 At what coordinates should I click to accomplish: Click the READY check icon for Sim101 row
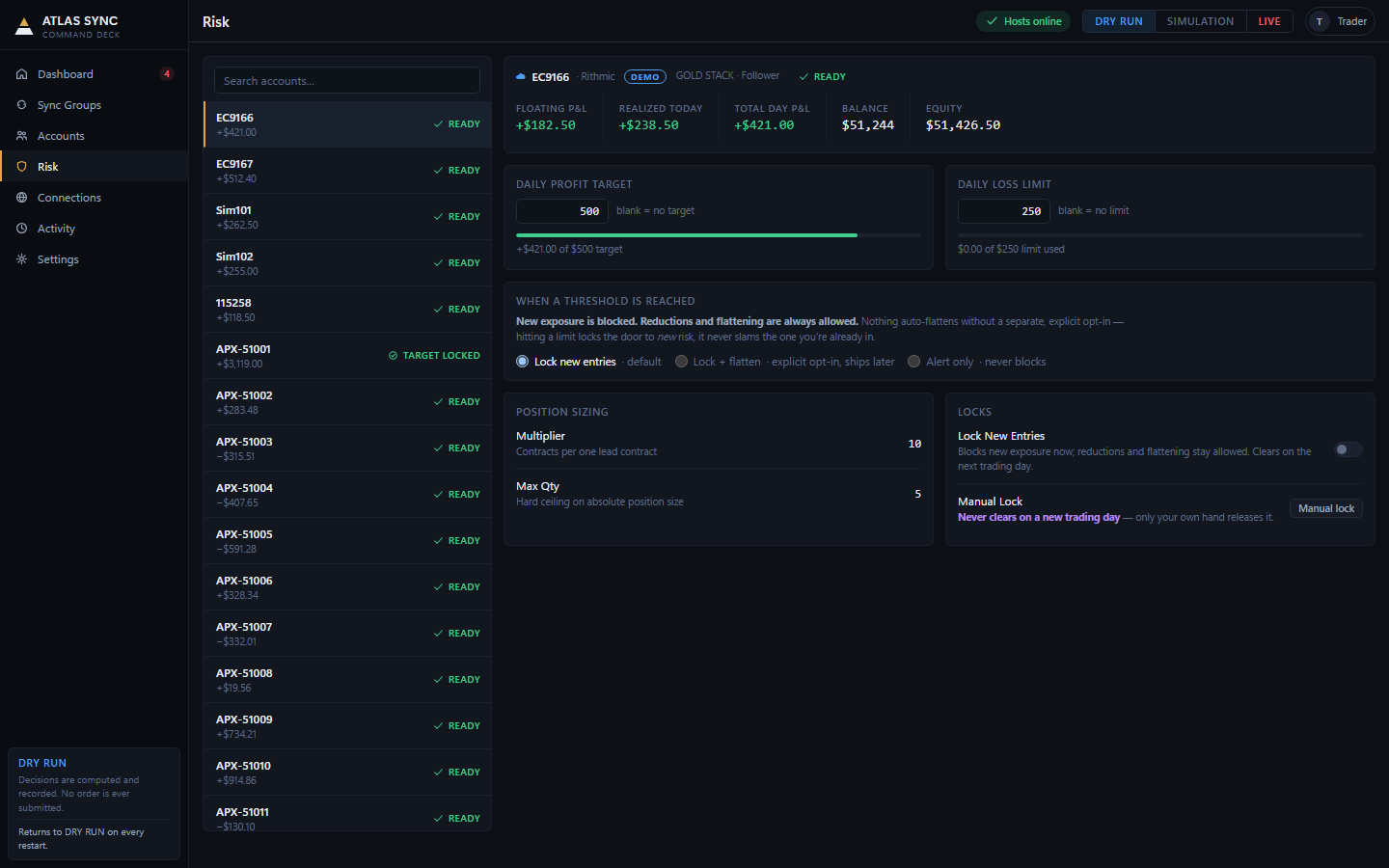click(x=438, y=217)
